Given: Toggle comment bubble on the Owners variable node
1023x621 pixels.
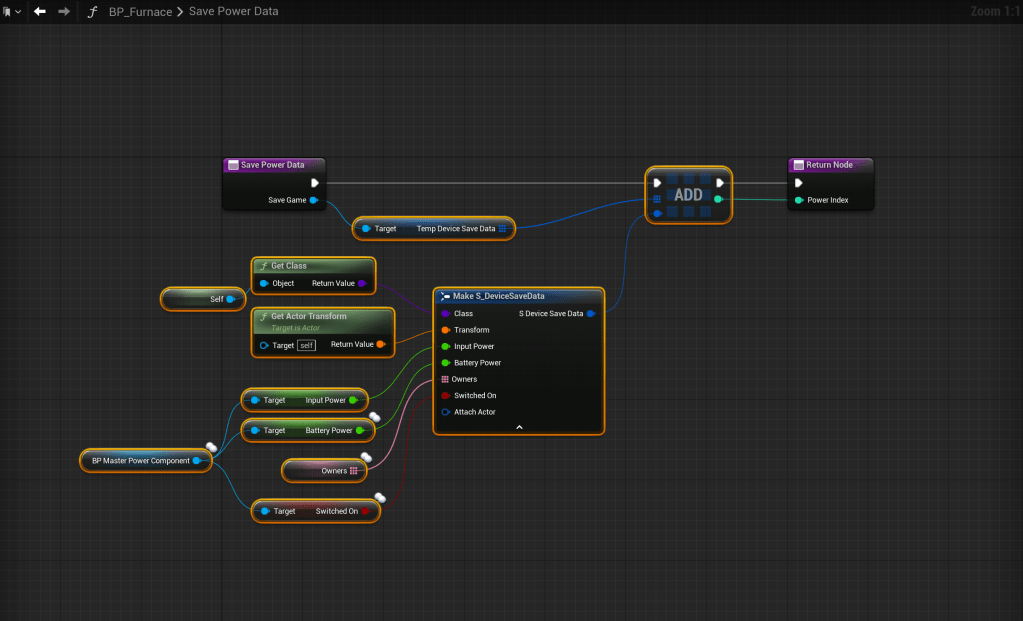Looking at the screenshot, I should coord(367,457).
